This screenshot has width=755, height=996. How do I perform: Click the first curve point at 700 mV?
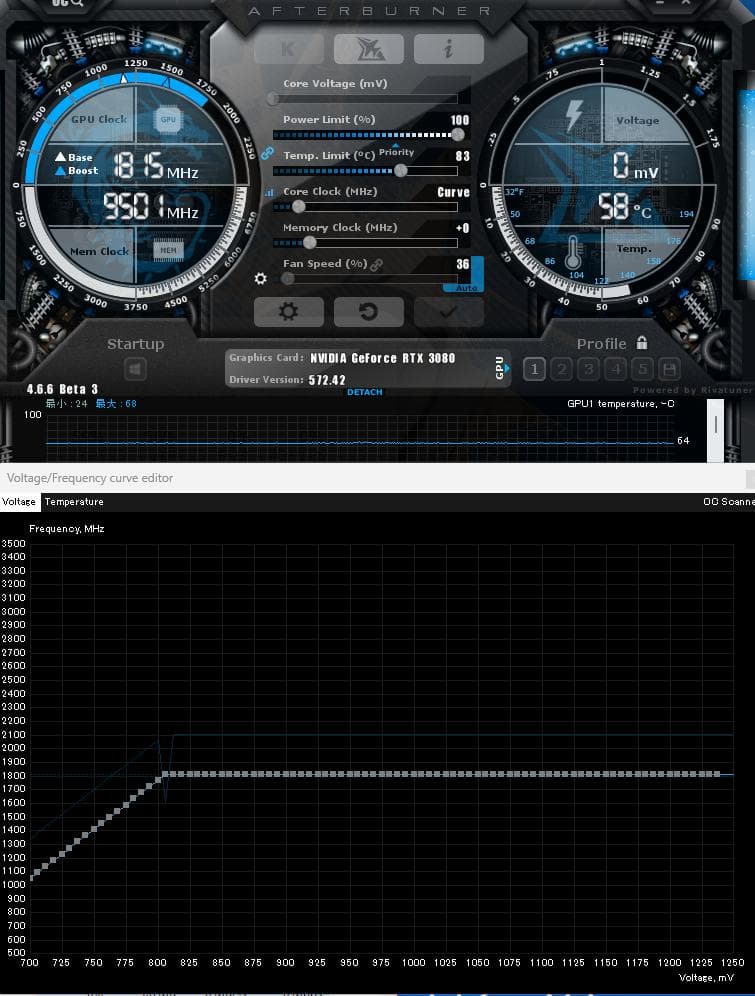pos(31,878)
